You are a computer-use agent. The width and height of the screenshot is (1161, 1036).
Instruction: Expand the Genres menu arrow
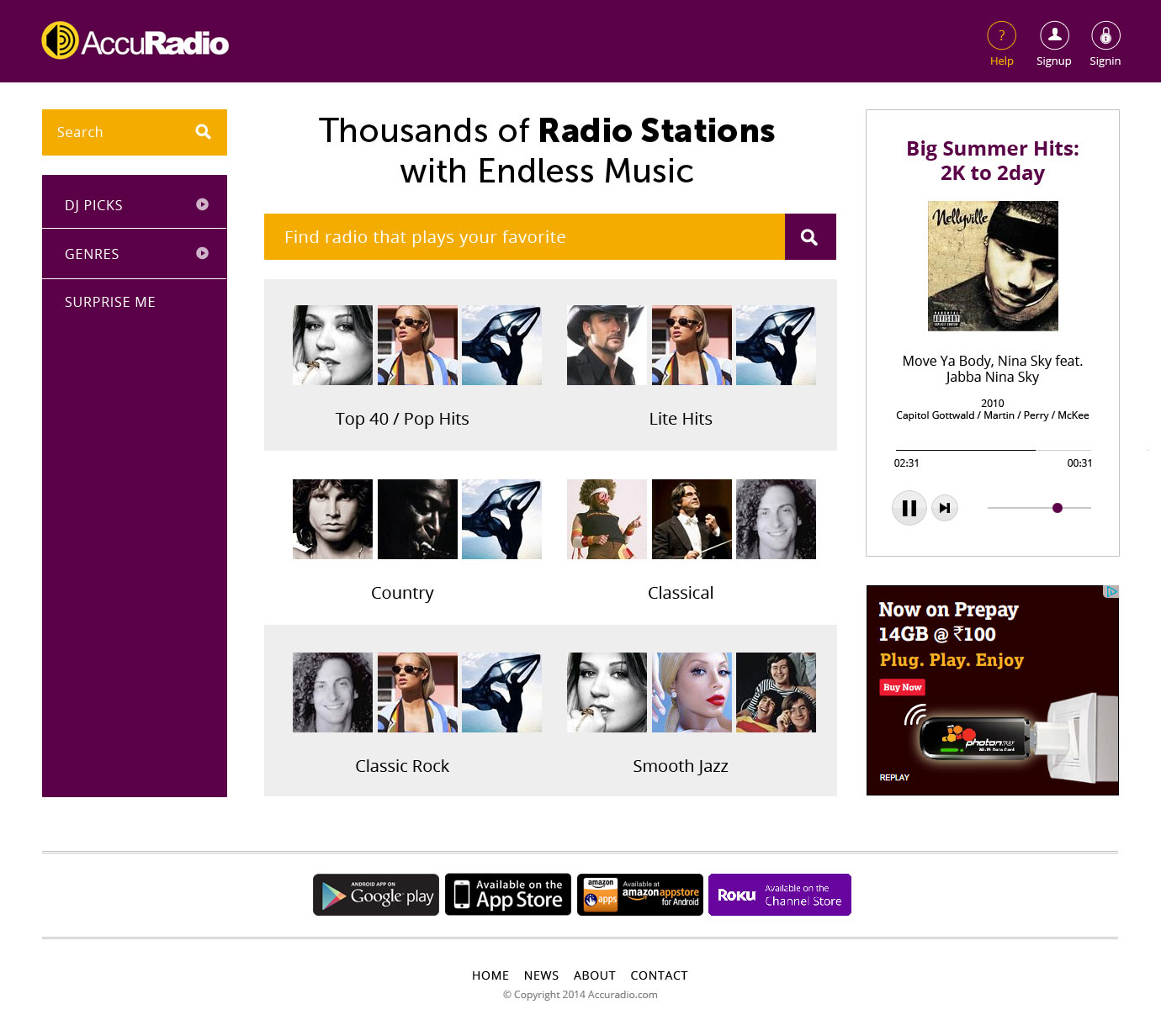[x=202, y=253]
